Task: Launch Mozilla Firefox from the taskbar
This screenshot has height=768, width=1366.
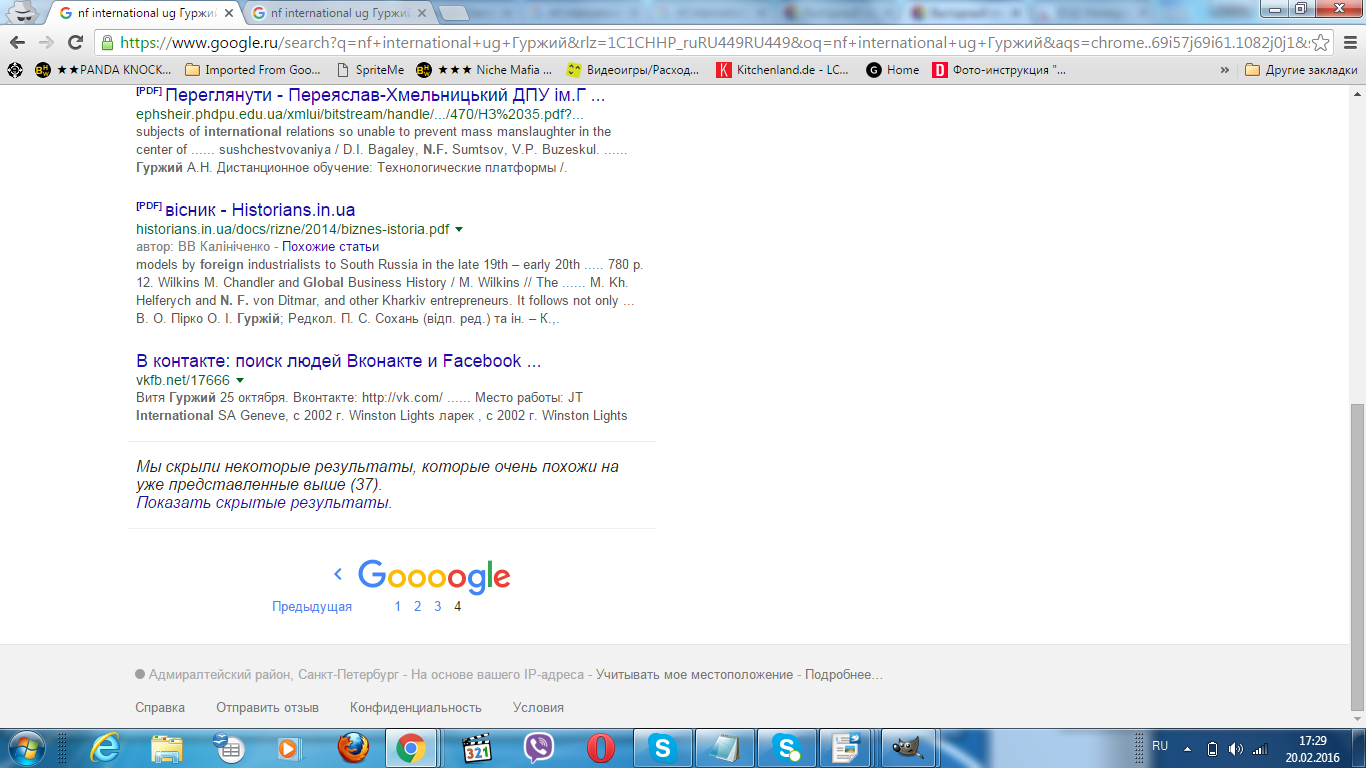Action: [352, 747]
